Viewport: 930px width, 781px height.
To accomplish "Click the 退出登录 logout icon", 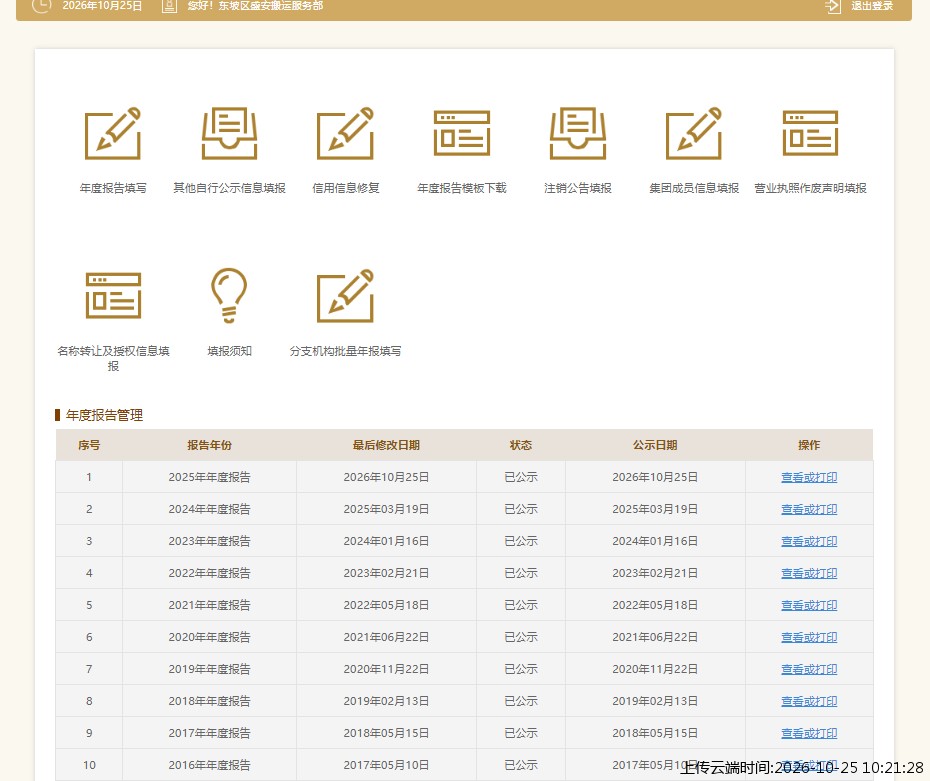I will point(833,6).
